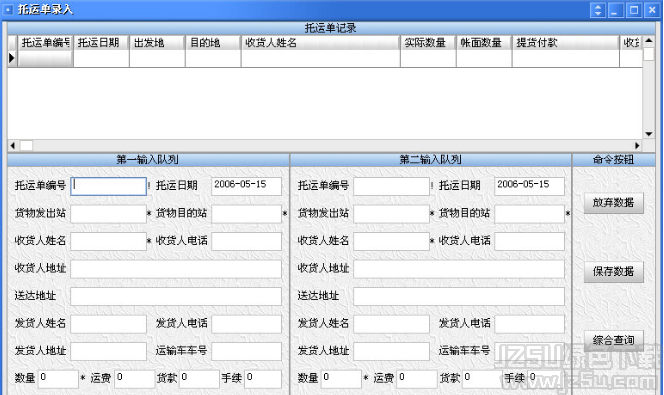The height and width of the screenshot is (395, 664).
Task: Click first queue 发货人姓名 field
Action: click(108, 324)
